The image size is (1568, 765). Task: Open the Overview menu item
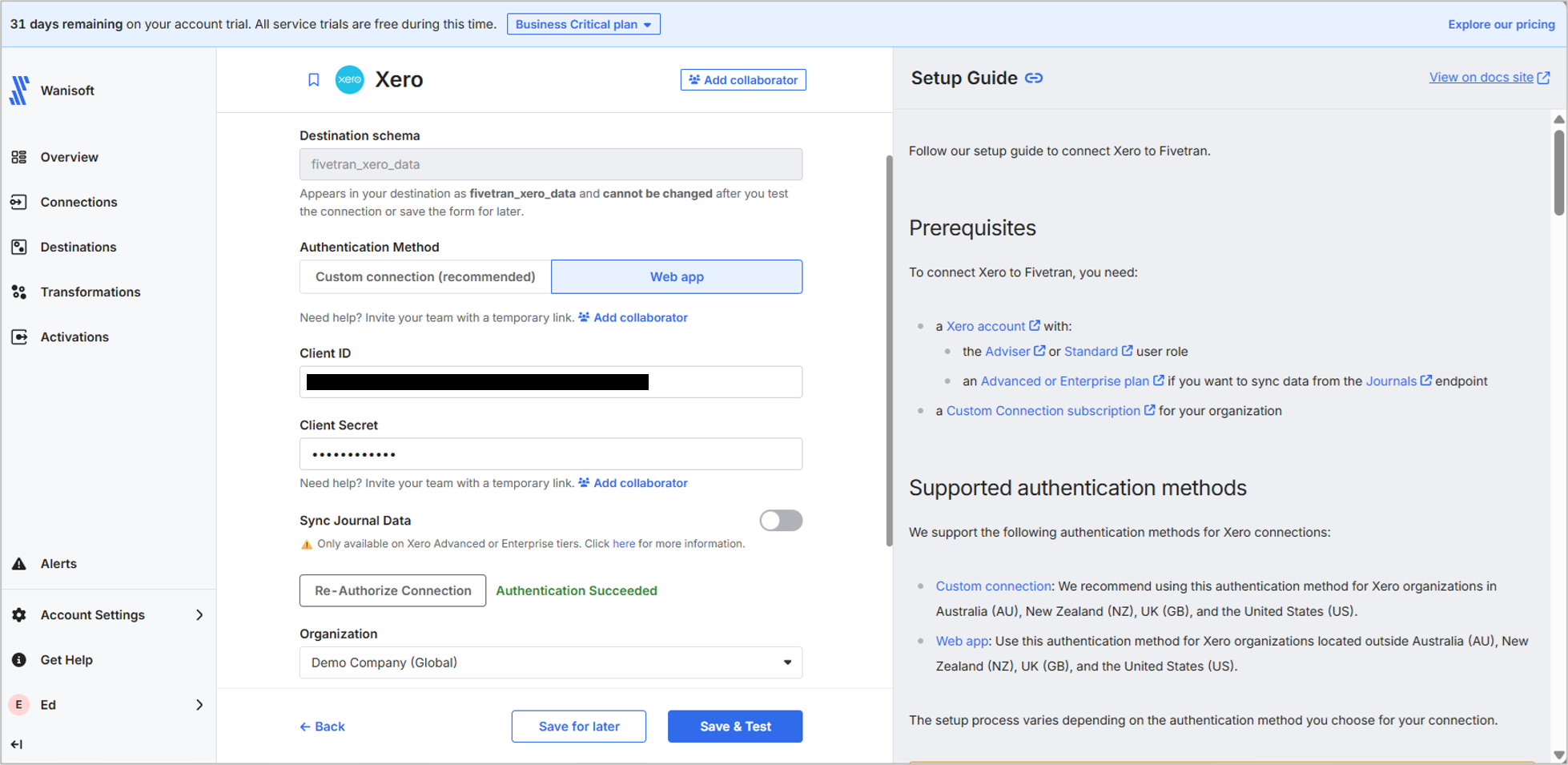[70, 157]
